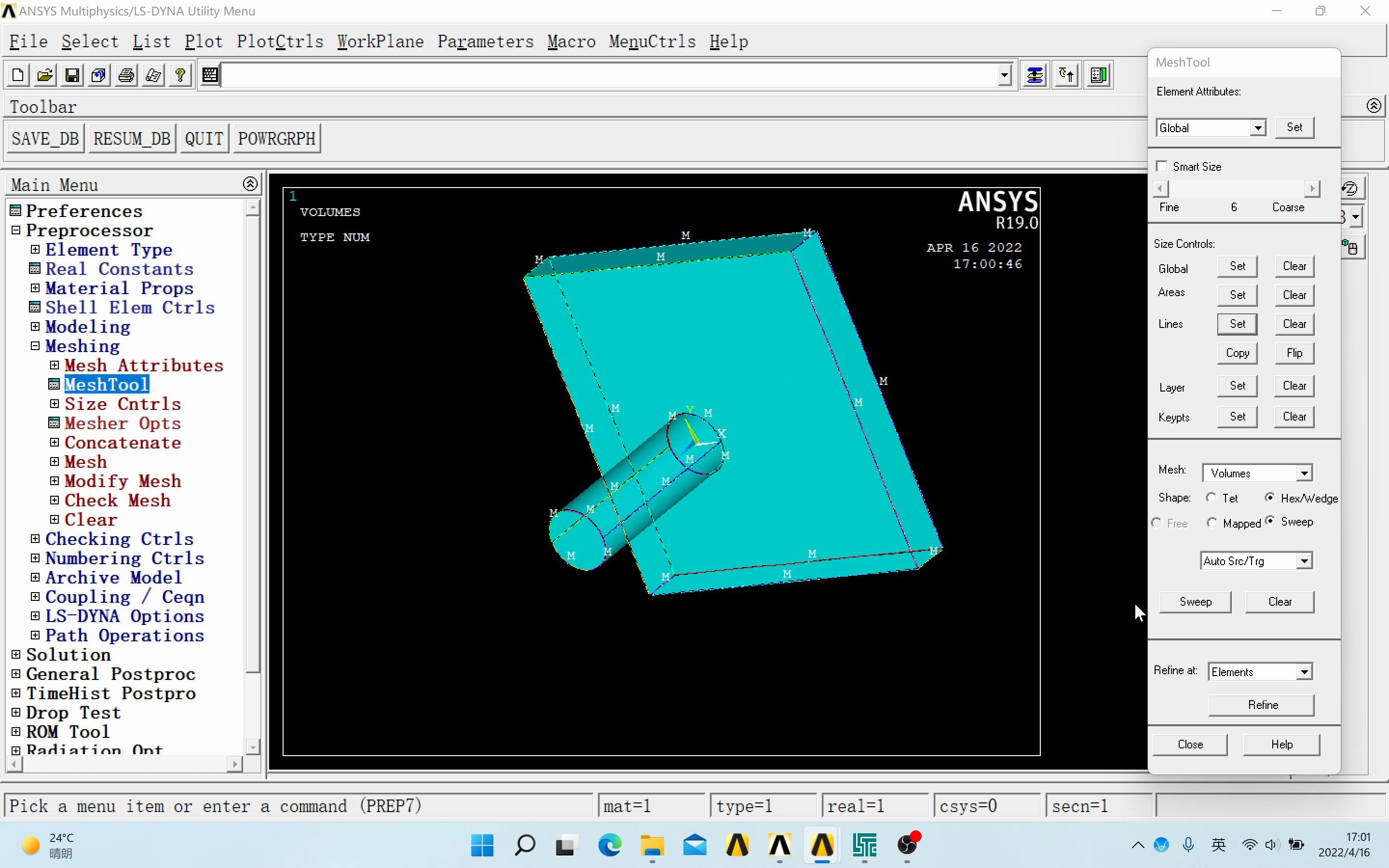Open a database with the folder icon
Screen dimensions: 1389x868
[x=45, y=75]
